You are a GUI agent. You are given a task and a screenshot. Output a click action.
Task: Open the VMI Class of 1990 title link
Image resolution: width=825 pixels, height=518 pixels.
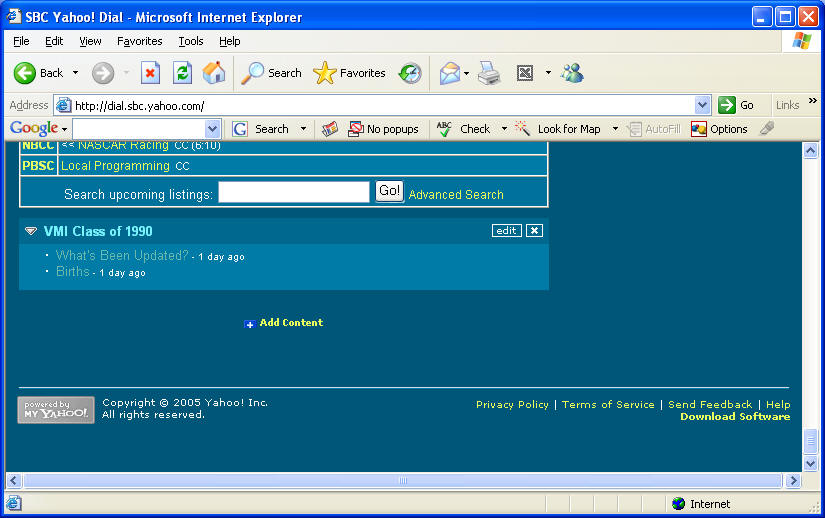coord(98,231)
